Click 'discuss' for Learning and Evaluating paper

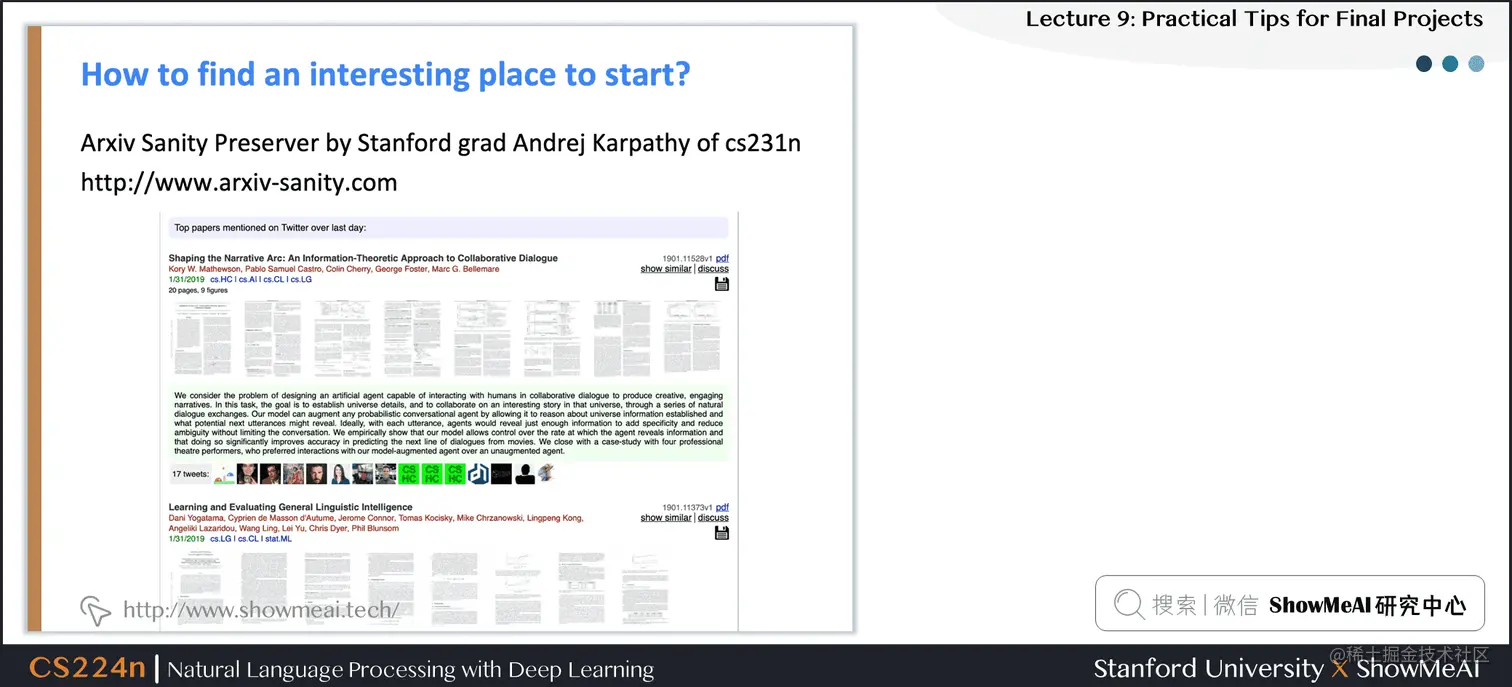click(x=713, y=518)
